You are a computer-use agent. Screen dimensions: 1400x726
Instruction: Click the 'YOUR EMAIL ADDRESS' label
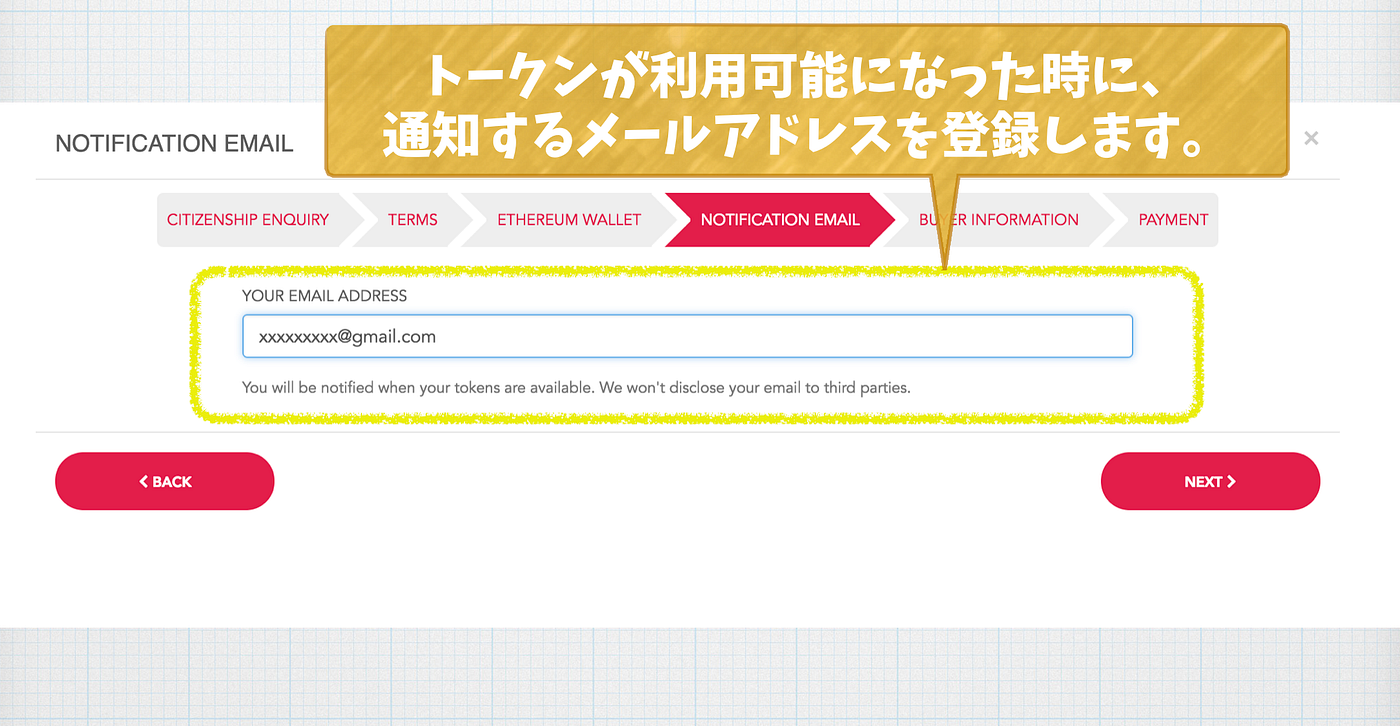(x=325, y=296)
